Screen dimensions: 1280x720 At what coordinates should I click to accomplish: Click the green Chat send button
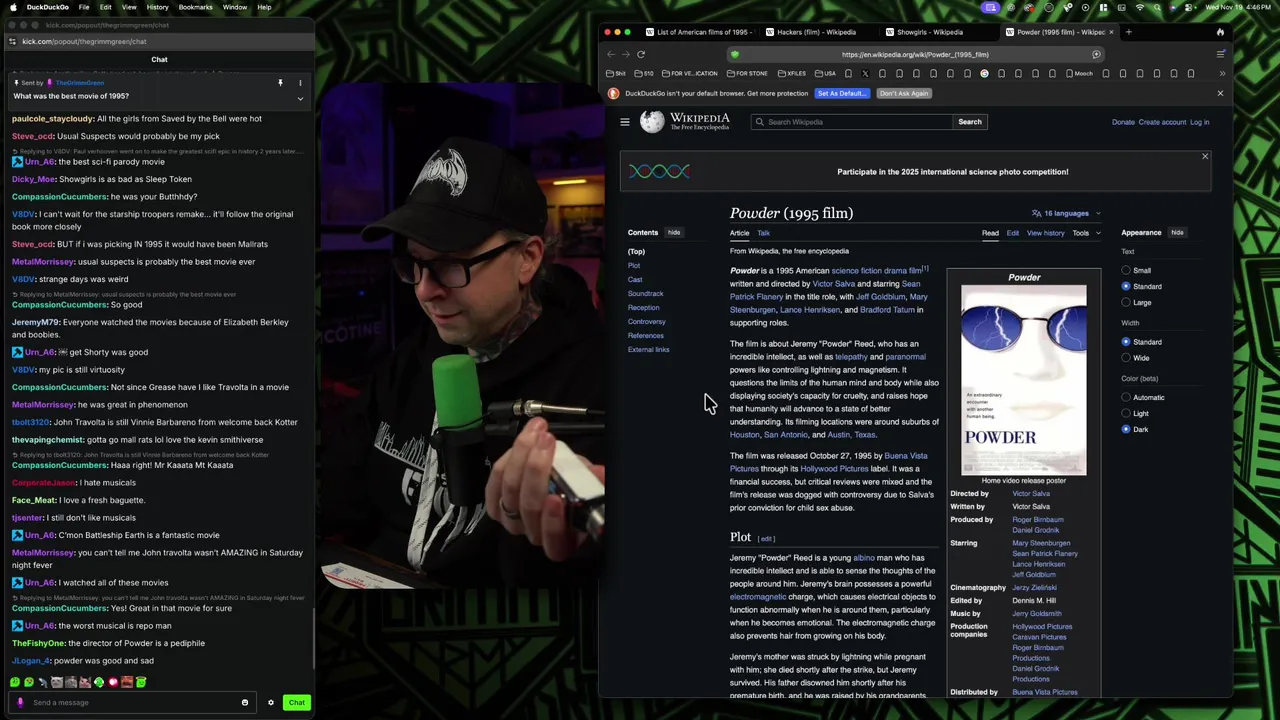tap(297, 702)
